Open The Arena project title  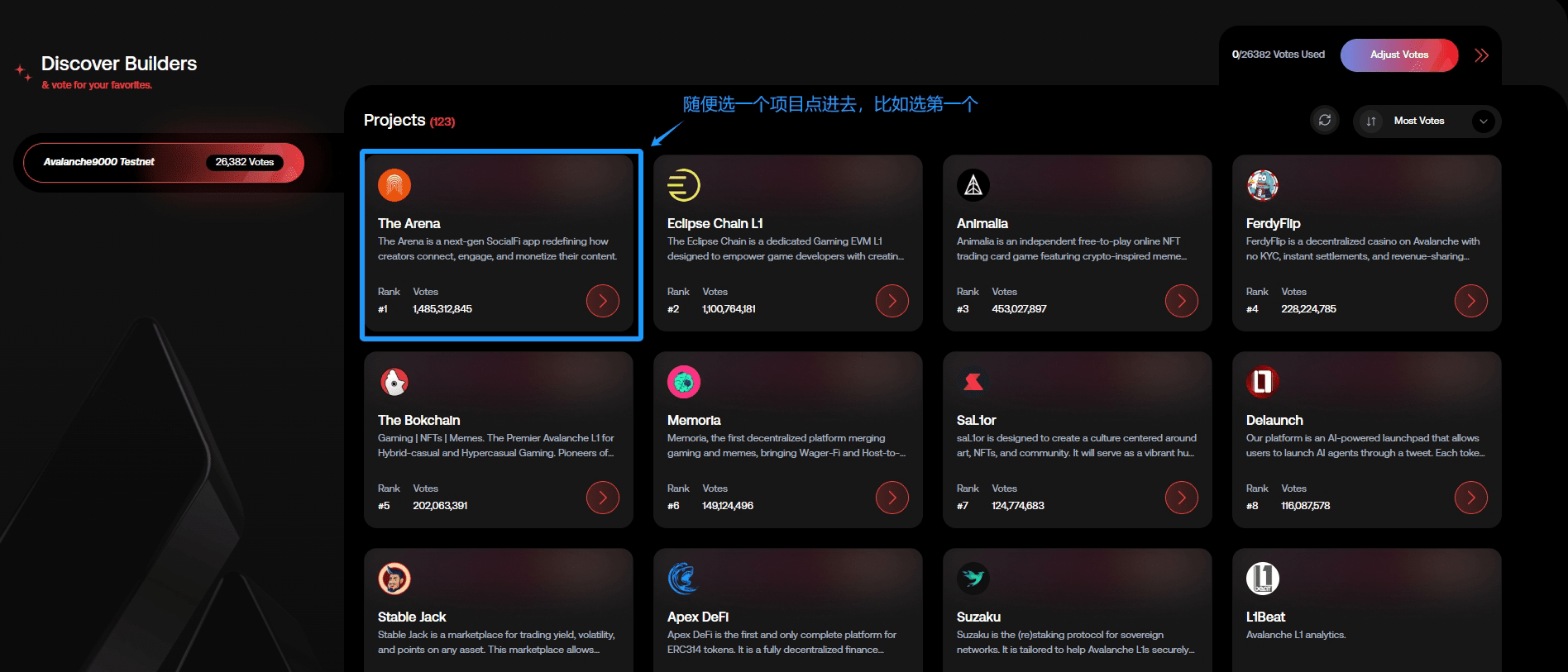409,223
